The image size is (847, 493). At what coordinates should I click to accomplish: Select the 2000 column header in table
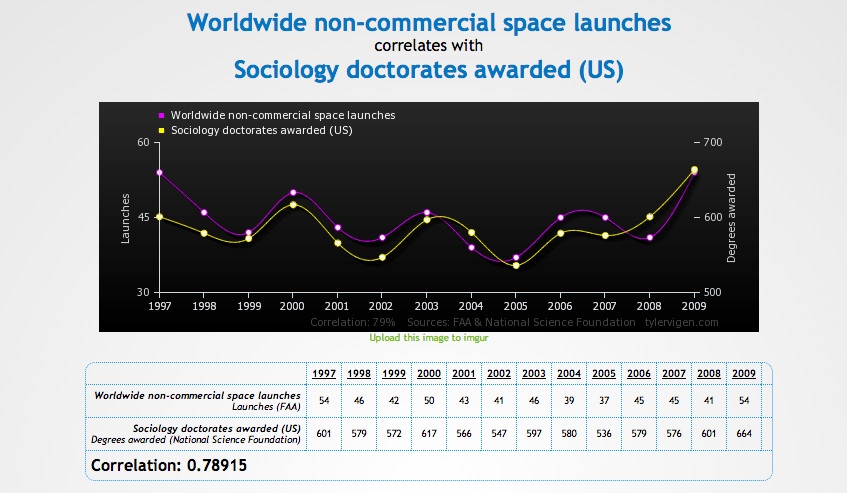point(429,373)
